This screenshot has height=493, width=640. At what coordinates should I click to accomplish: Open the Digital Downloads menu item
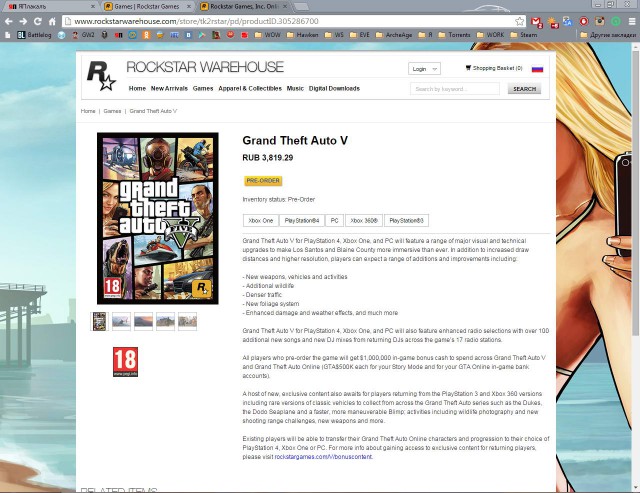tap(334, 89)
